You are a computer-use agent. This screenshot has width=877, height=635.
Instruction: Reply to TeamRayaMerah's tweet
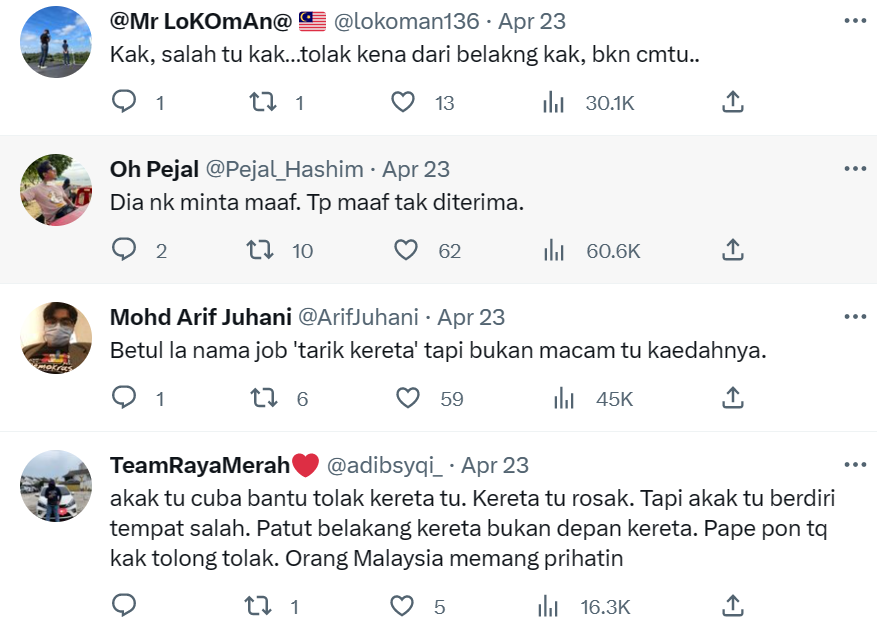tap(124, 606)
